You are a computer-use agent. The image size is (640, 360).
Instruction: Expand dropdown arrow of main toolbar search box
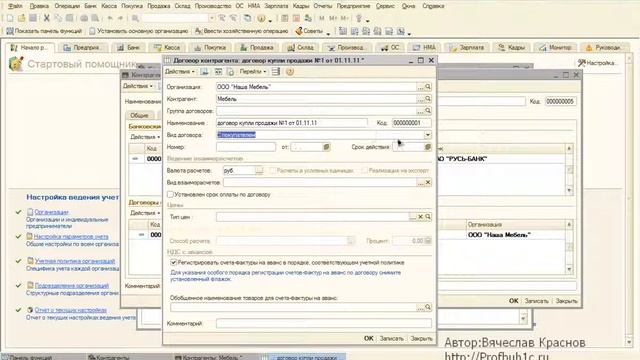point(212,18)
